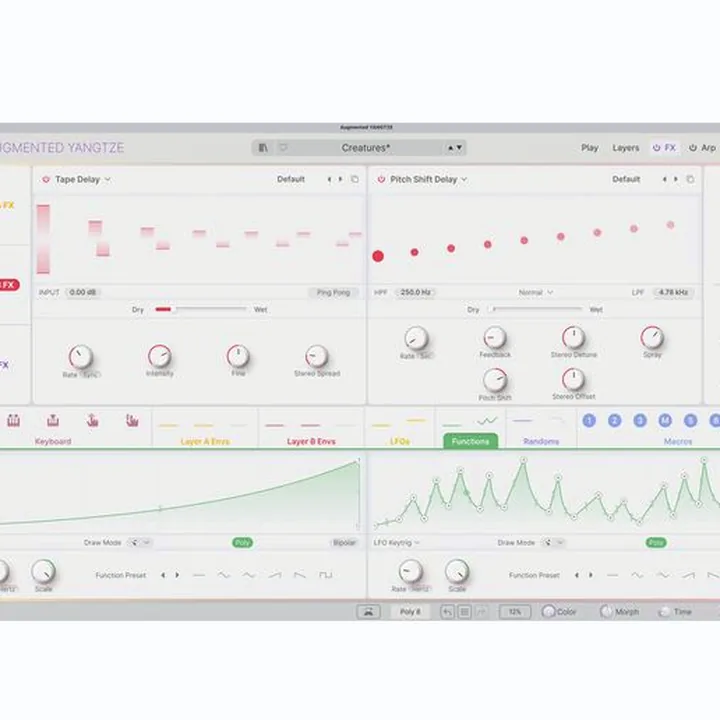Select Macro 3 circle

640,420
